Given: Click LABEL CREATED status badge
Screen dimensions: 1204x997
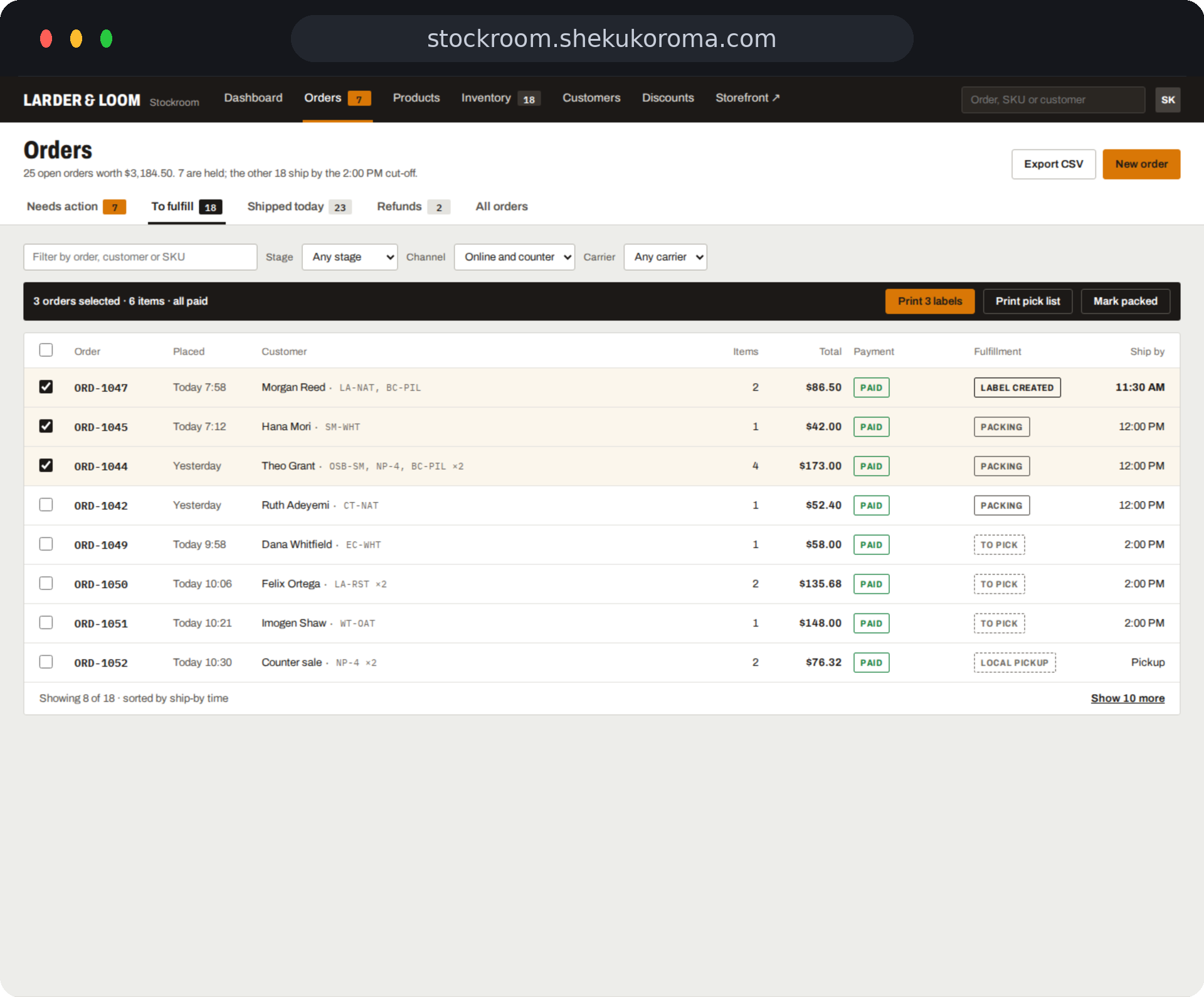Looking at the screenshot, I should click(x=1017, y=388).
